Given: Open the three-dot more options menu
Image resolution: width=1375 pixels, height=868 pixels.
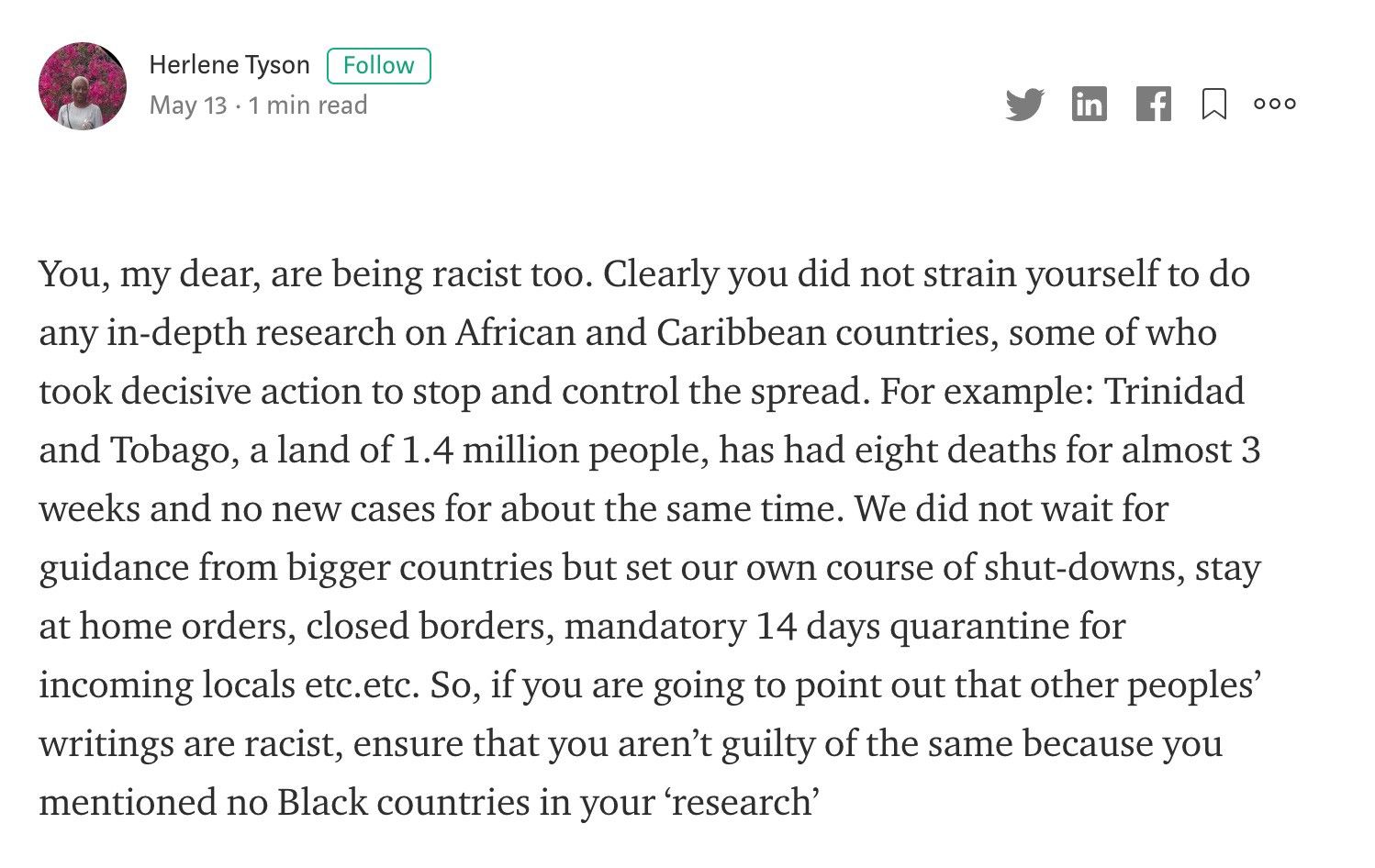Looking at the screenshot, I should 1275,104.
